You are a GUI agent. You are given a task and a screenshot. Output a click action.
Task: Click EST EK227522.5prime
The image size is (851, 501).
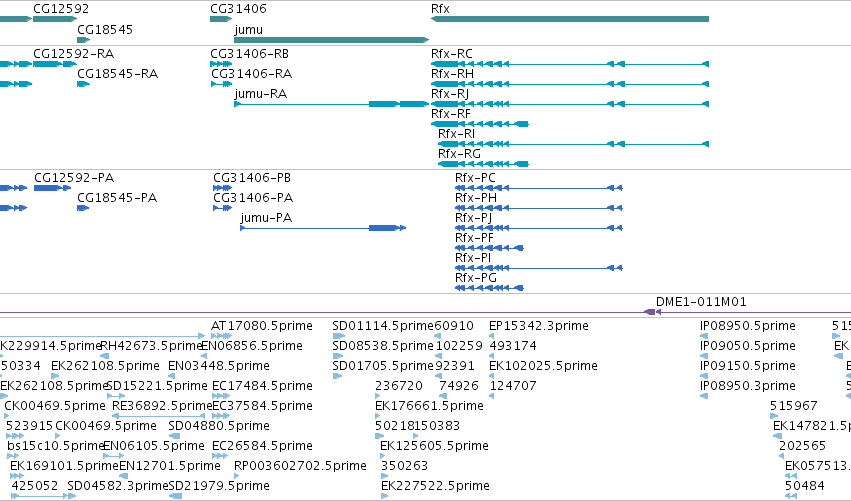tap(435, 485)
